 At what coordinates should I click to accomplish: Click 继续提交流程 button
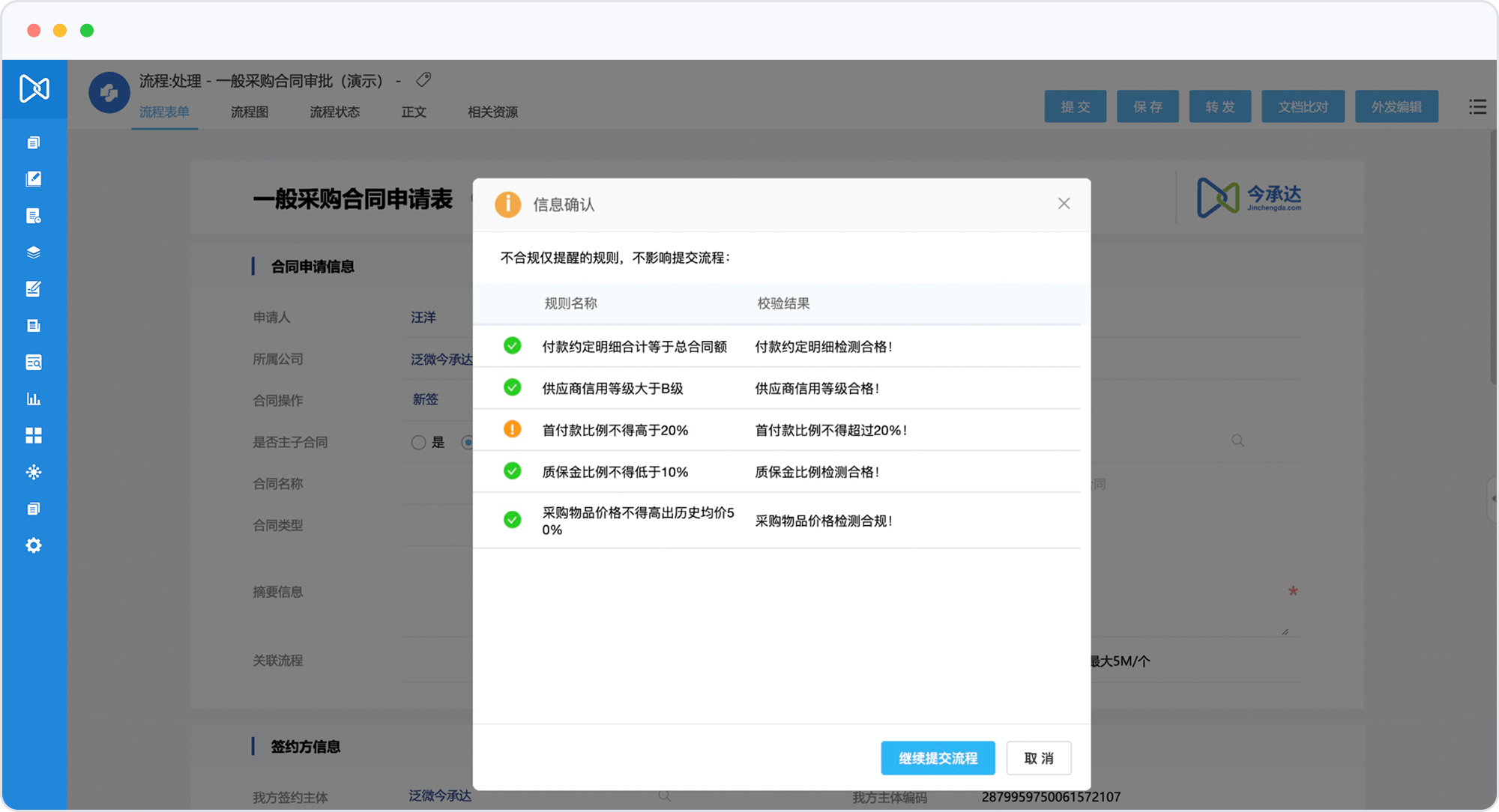(938, 758)
